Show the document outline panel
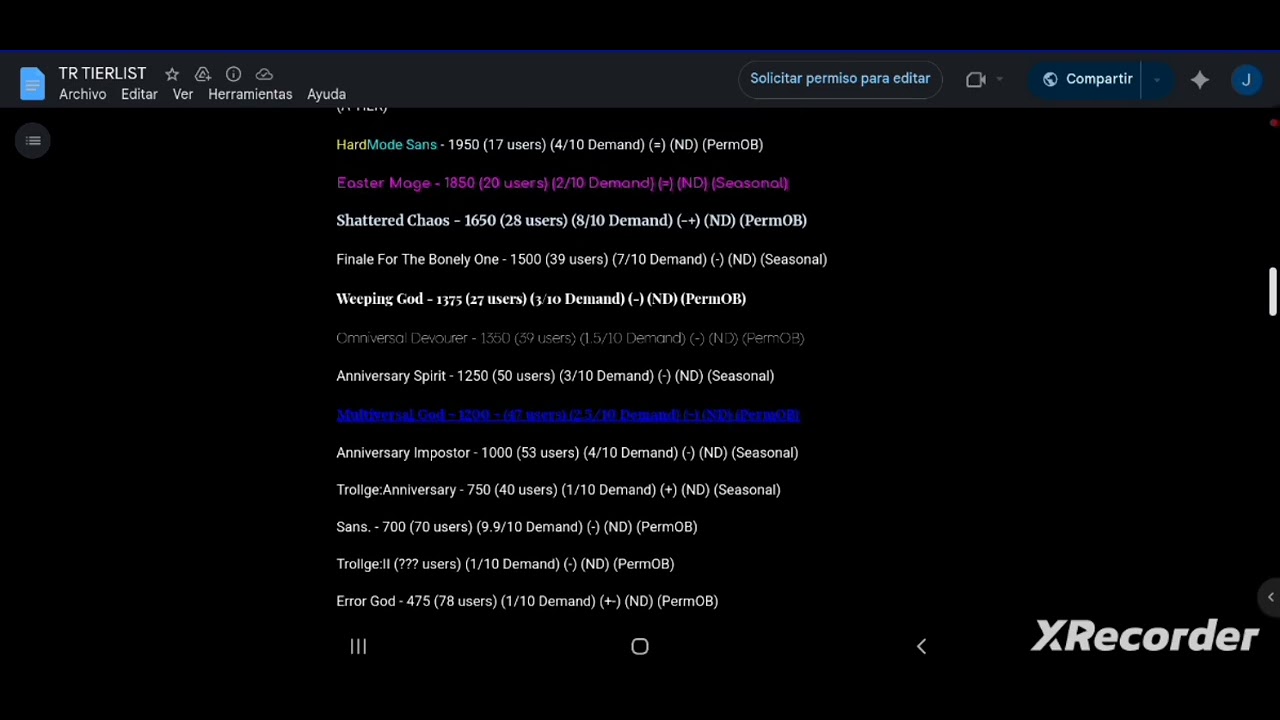 coord(33,141)
